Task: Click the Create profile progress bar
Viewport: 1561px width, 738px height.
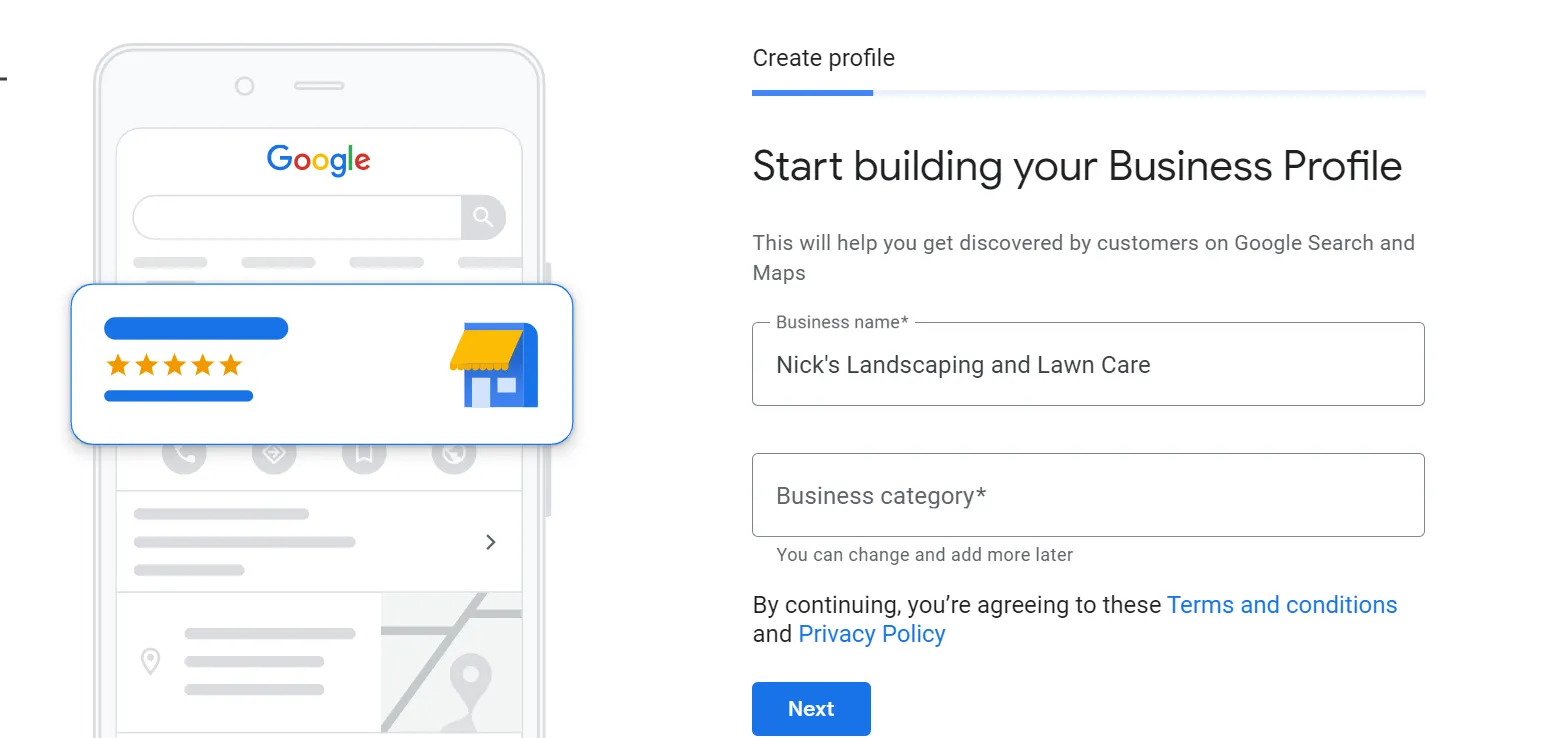Action: tap(1088, 93)
